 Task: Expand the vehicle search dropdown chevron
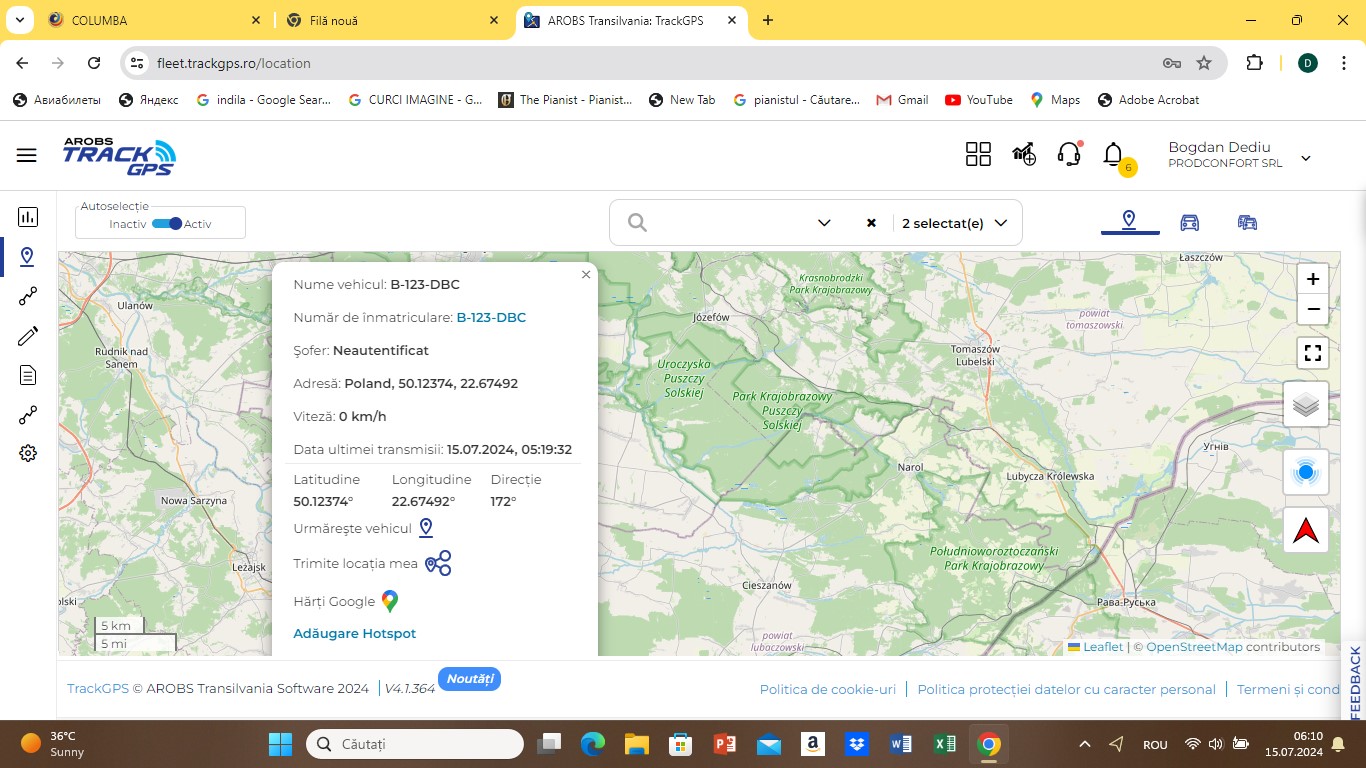(x=824, y=223)
